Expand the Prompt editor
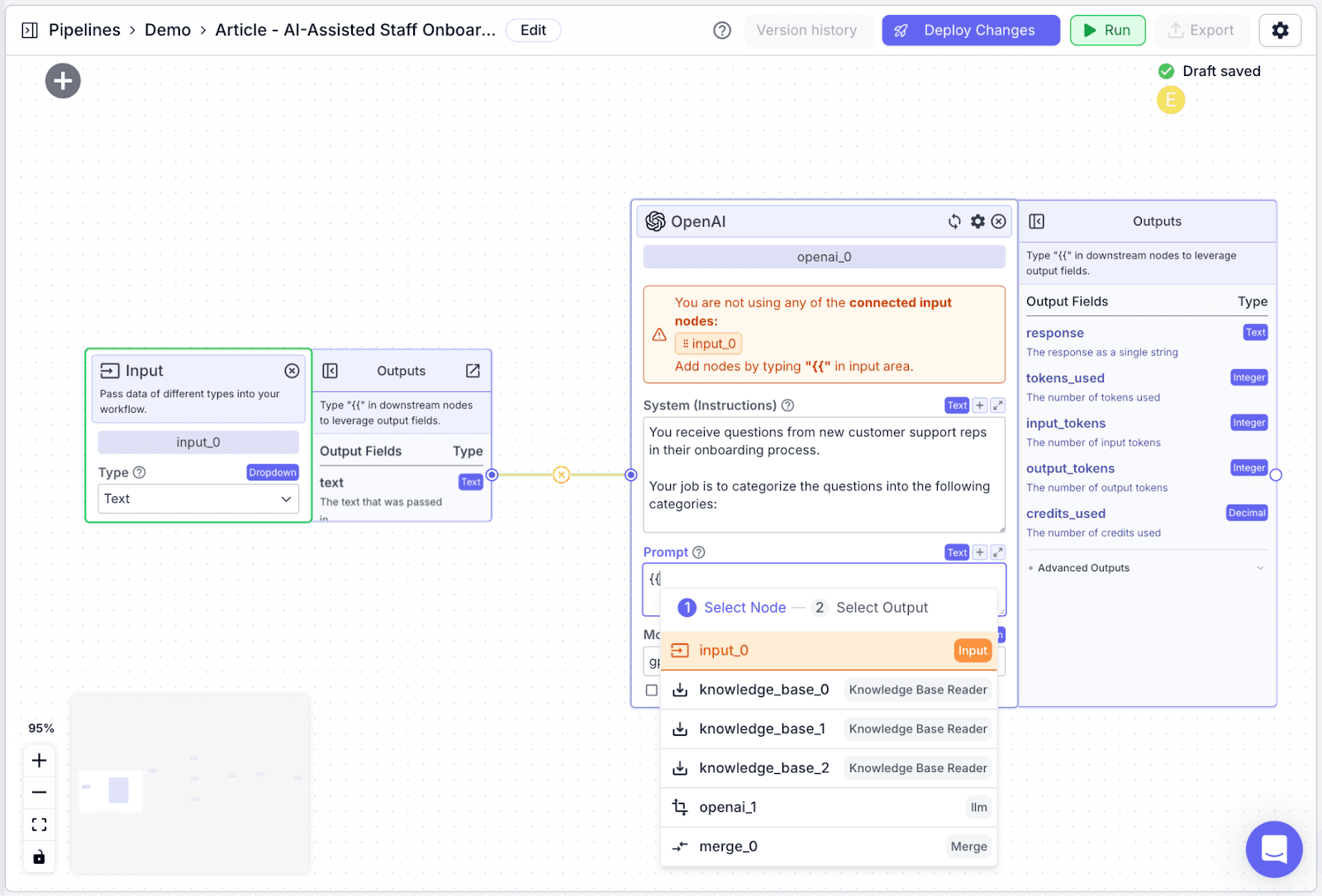Screen dimensions: 1322x896 [x=998, y=552]
